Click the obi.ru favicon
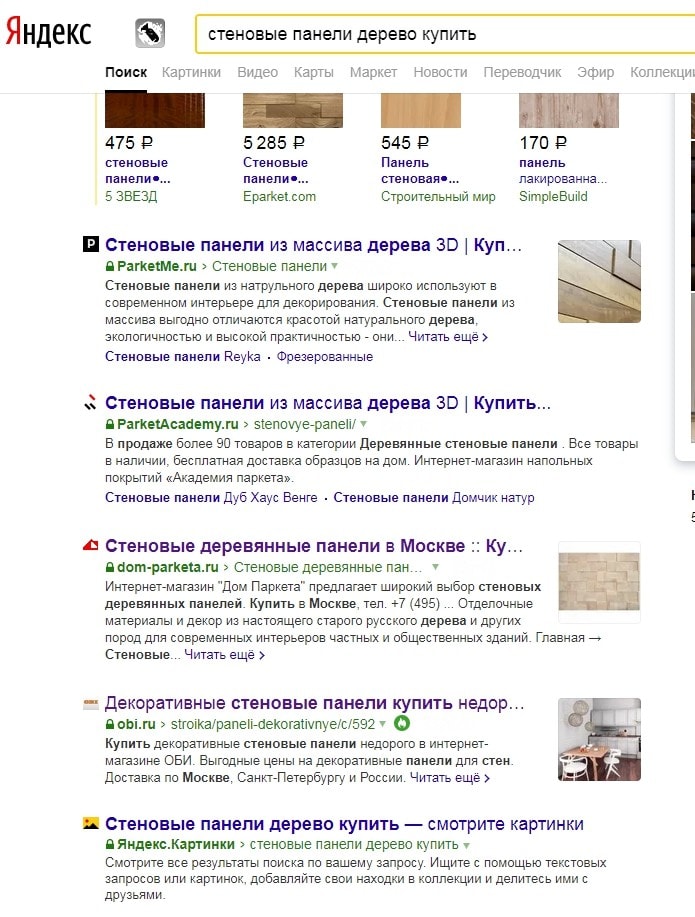The height and width of the screenshot is (917, 695). 91,704
